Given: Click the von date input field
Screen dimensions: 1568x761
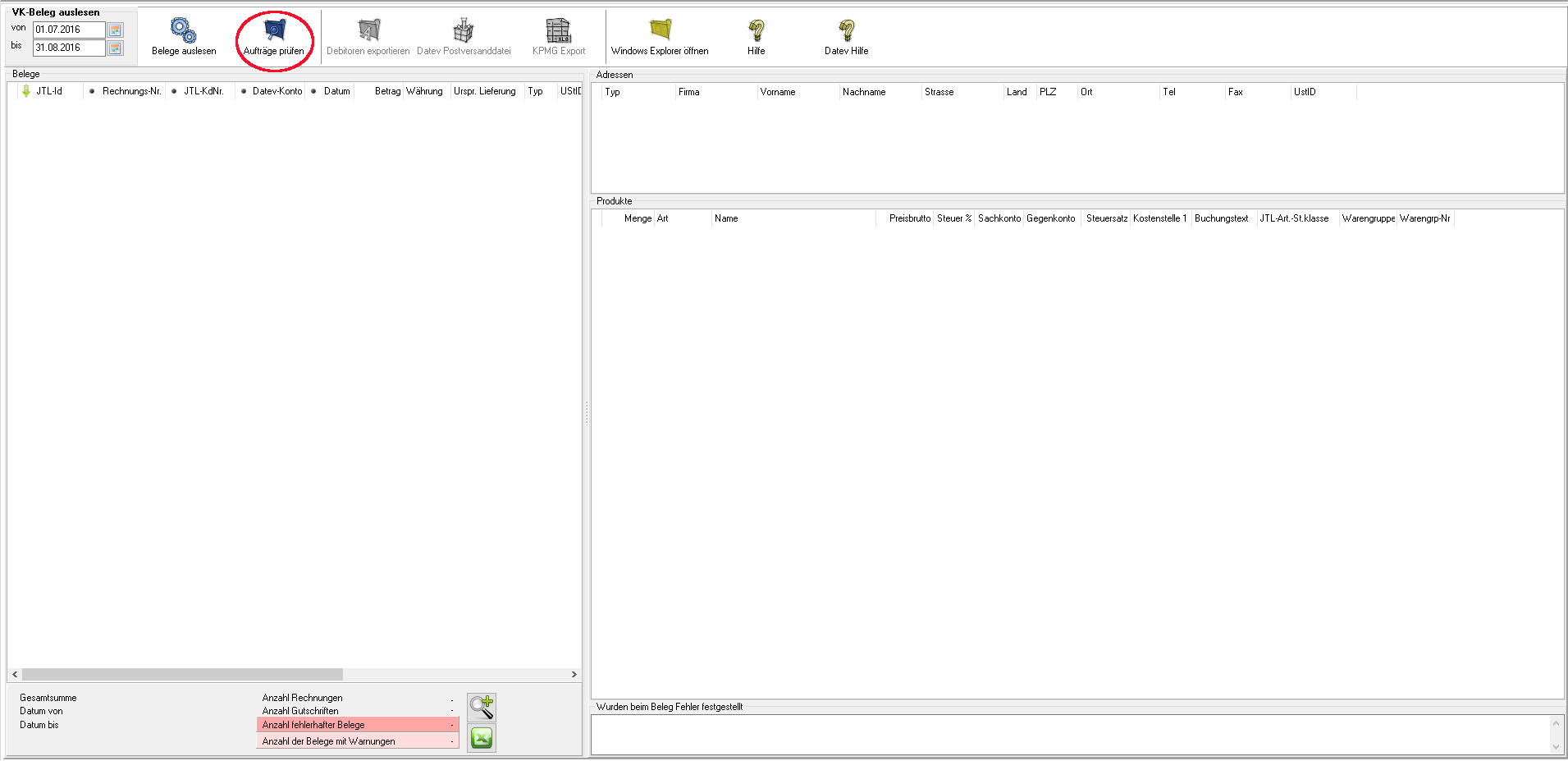Looking at the screenshot, I should pos(68,30).
